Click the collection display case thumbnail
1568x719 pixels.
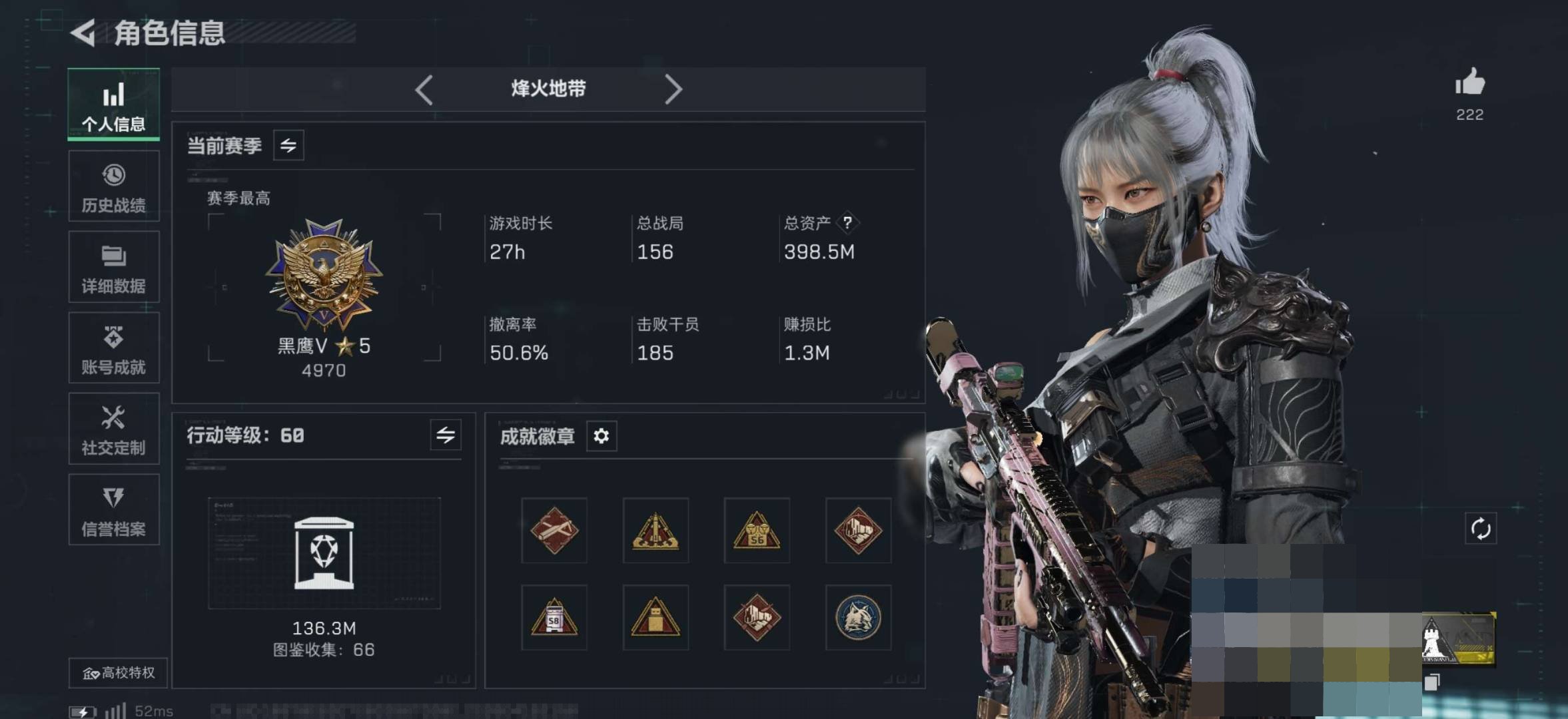324,553
